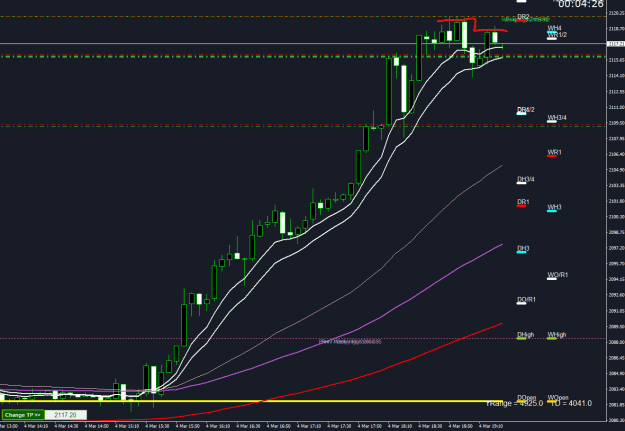Select the WH3 level label
625x431 pixels.
coord(554,207)
